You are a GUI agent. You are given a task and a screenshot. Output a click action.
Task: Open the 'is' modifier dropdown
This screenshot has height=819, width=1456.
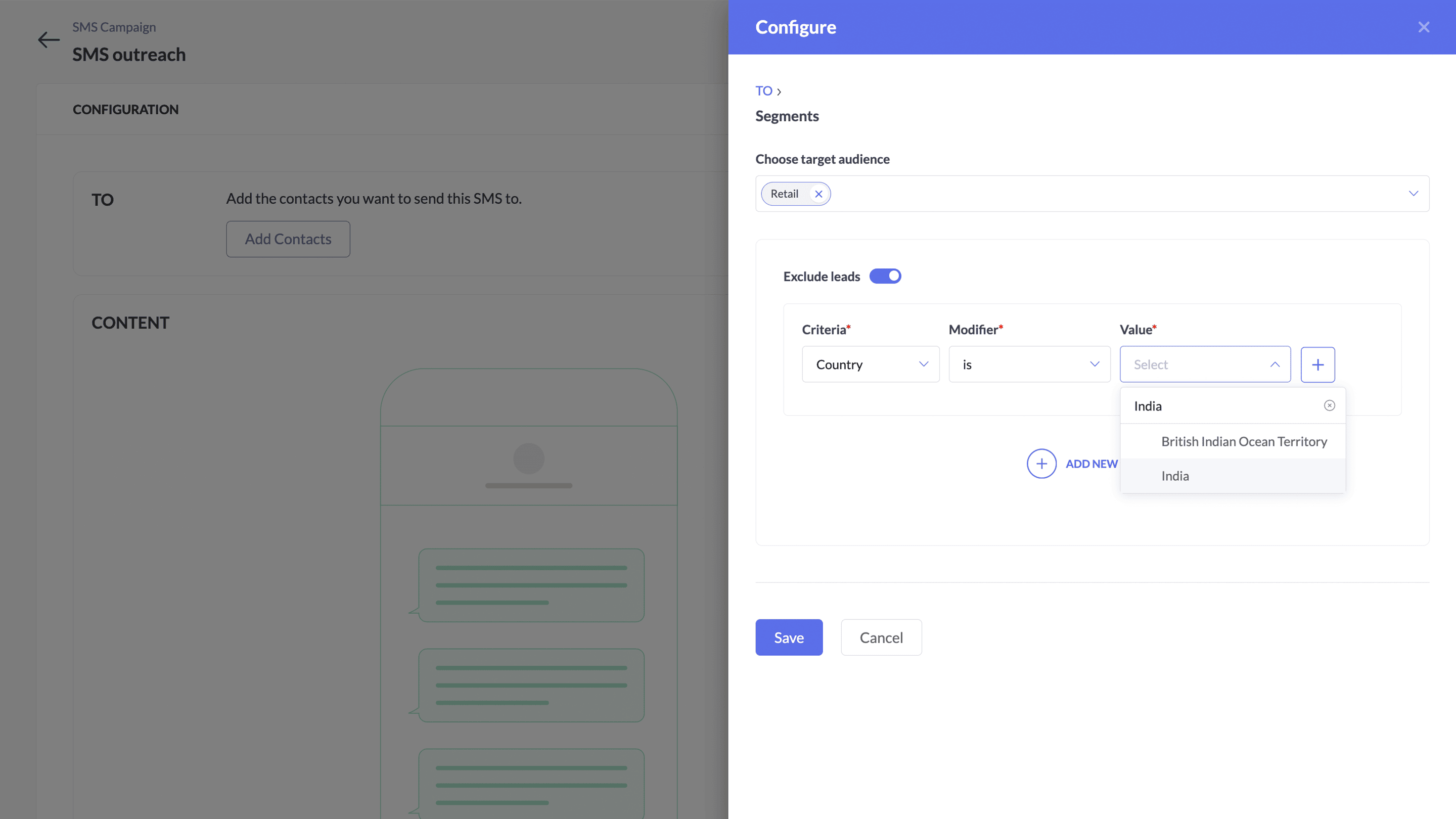click(x=1029, y=365)
